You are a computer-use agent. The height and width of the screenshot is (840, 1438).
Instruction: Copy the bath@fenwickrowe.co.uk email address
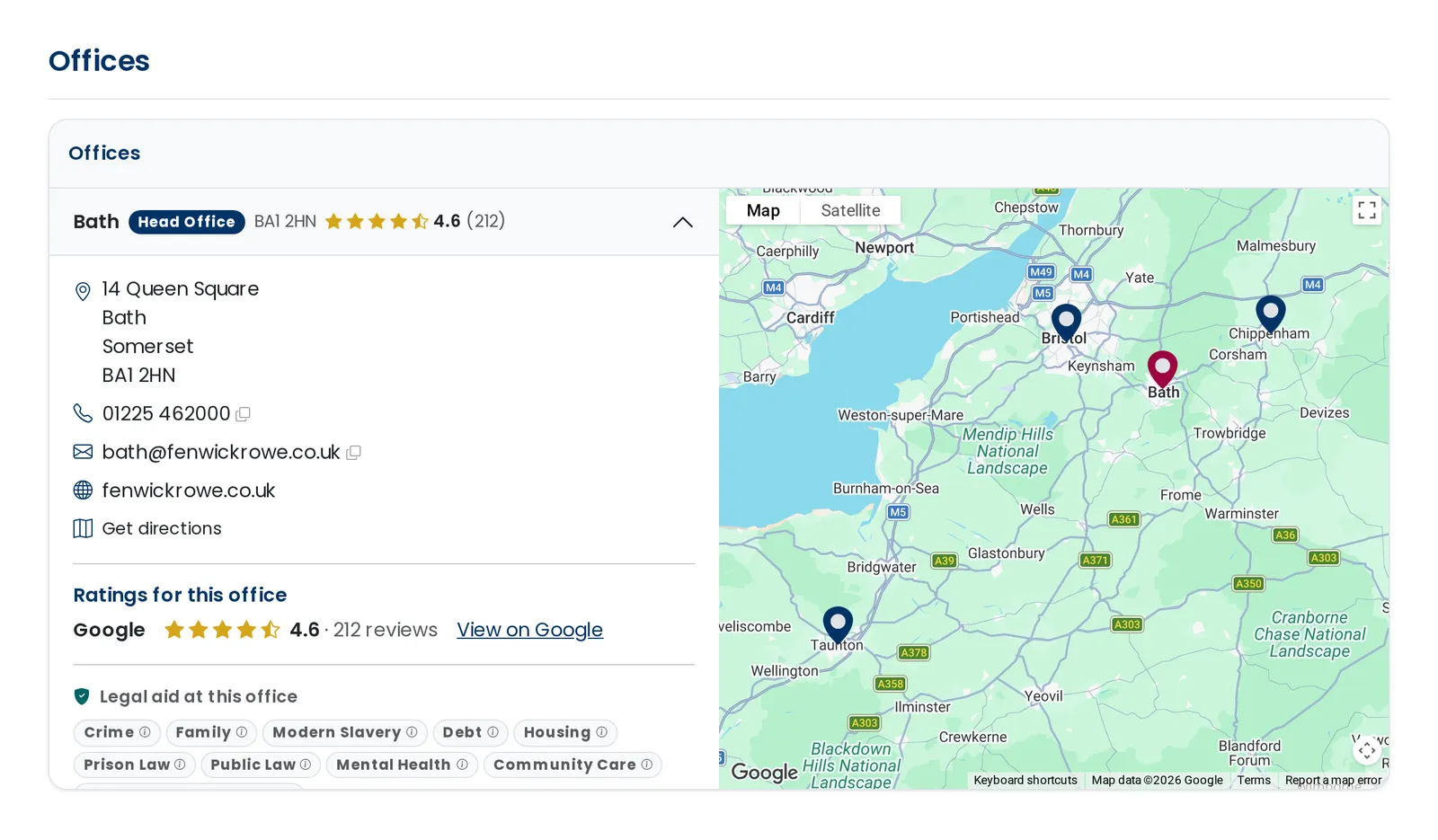pos(353,453)
